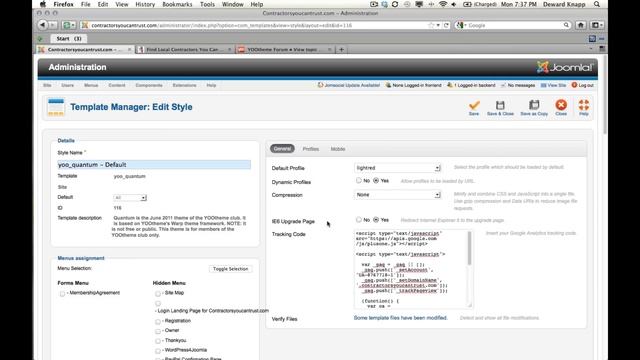Open the Content admin menu

pyautogui.click(x=117, y=85)
